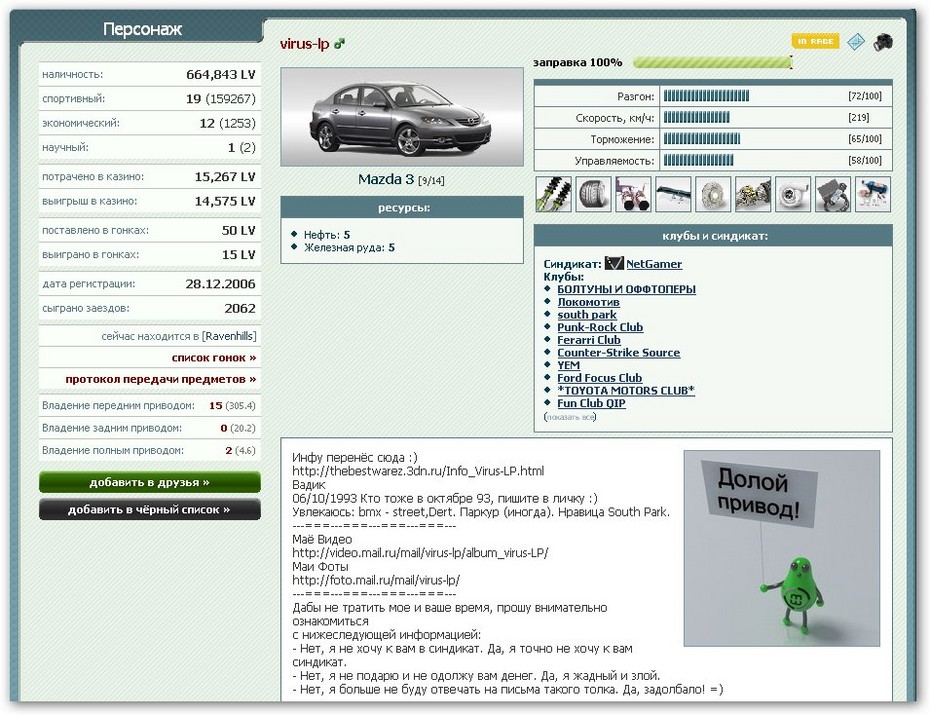Click the tire part icon
Image resolution: width=930 pixels, height=715 pixels.
pyautogui.click(x=593, y=194)
